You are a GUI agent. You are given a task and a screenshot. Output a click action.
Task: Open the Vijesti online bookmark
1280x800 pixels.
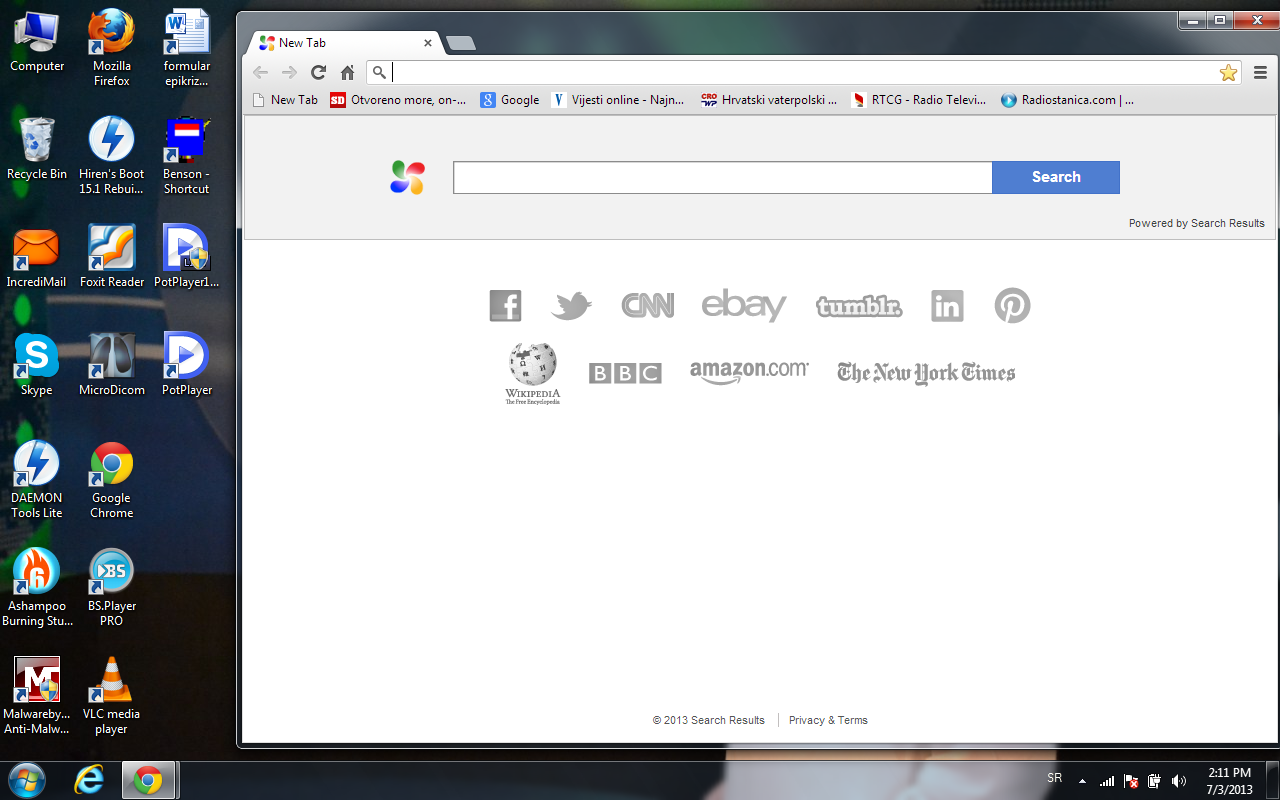point(618,100)
